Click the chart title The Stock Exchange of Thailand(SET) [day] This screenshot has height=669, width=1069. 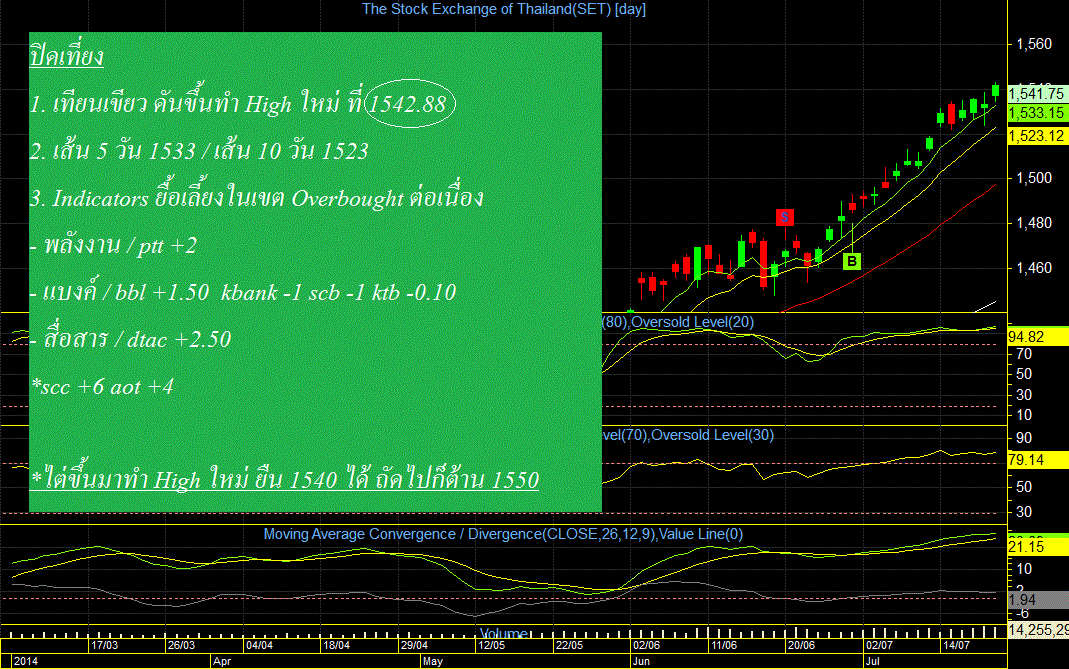click(504, 9)
